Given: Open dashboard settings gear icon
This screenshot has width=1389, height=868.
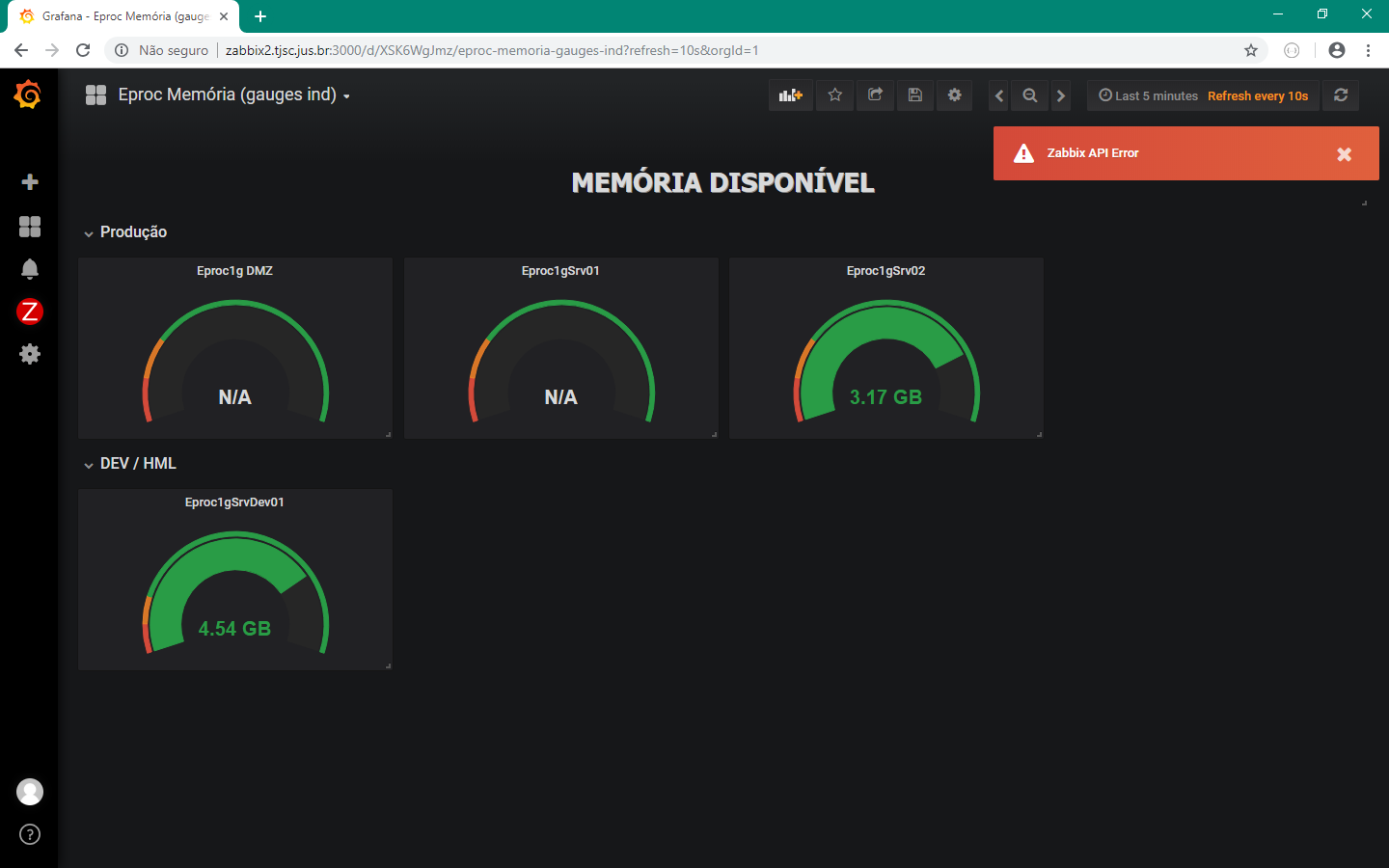Looking at the screenshot, I should tap(955, 95).
